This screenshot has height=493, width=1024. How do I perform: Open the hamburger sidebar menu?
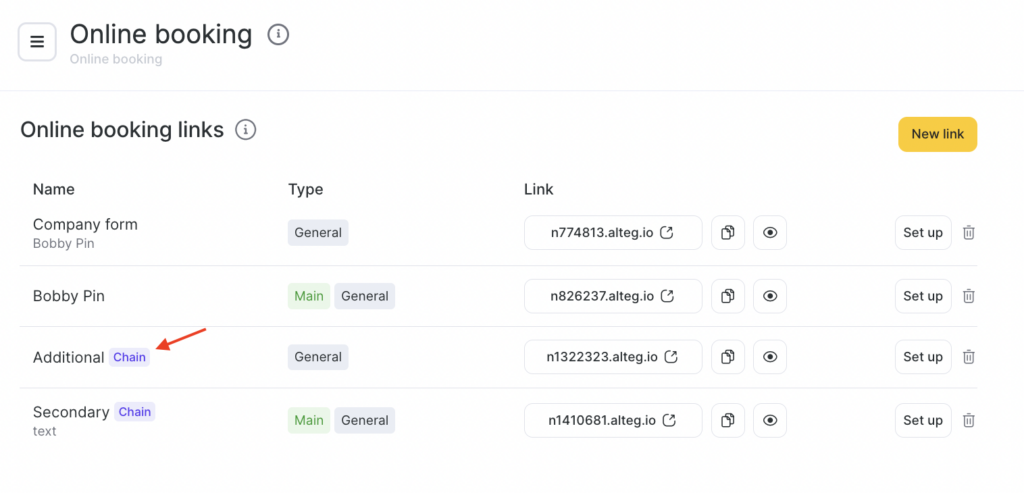[37, 42]
